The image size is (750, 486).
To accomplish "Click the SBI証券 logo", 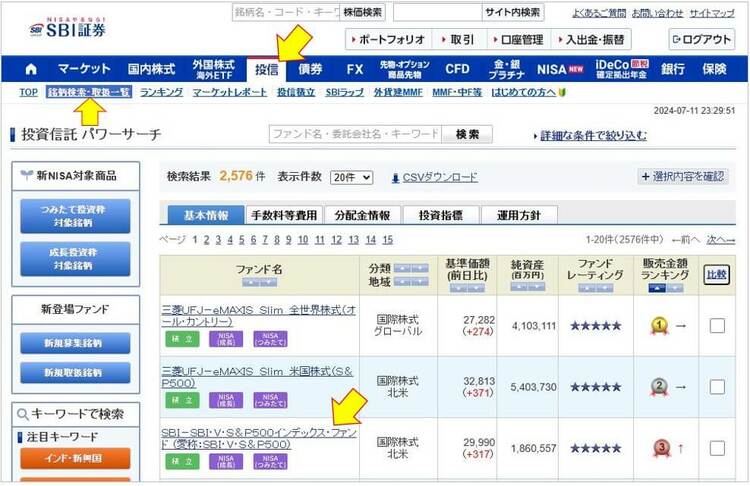I will tap(67, 28).
